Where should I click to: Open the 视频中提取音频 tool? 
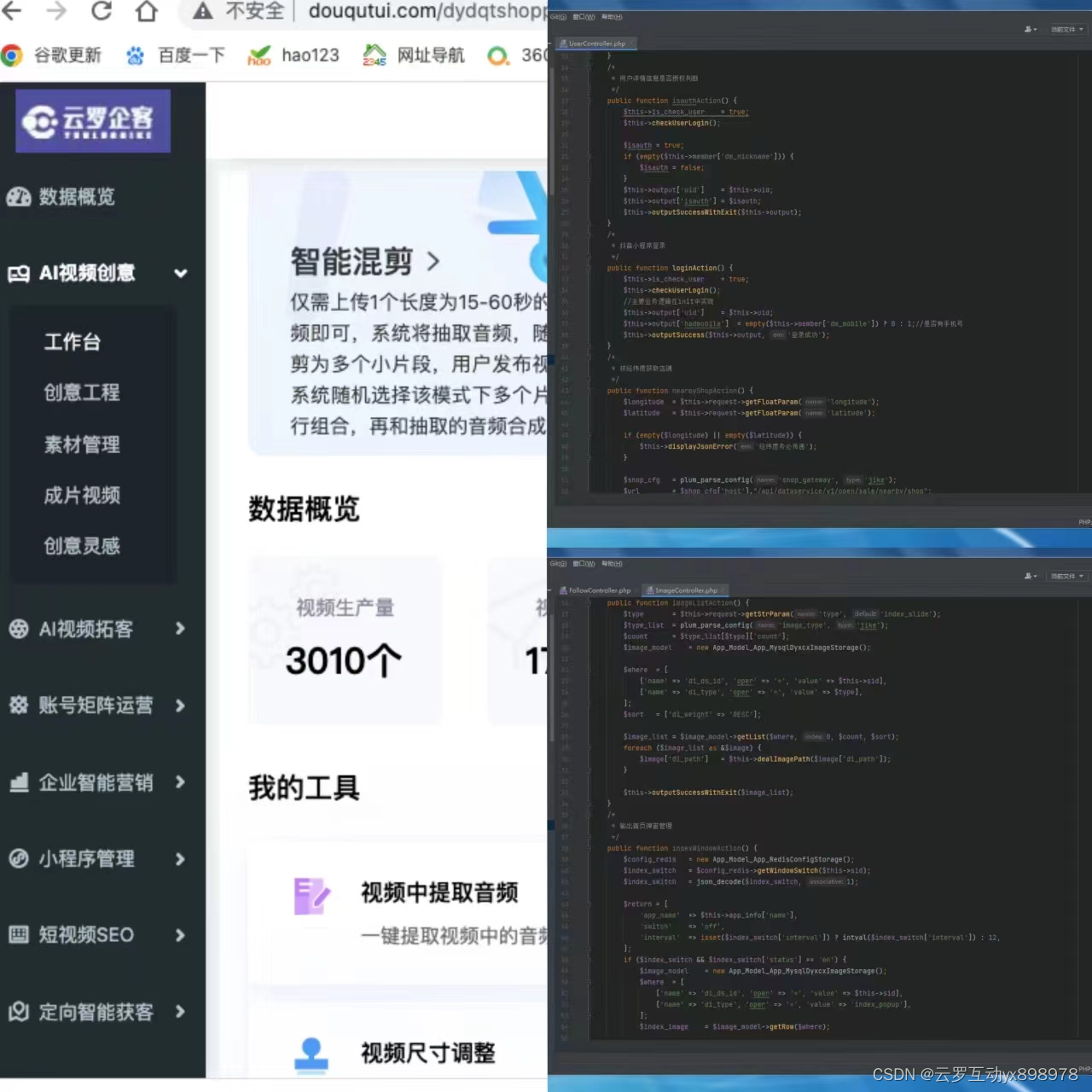439,893
